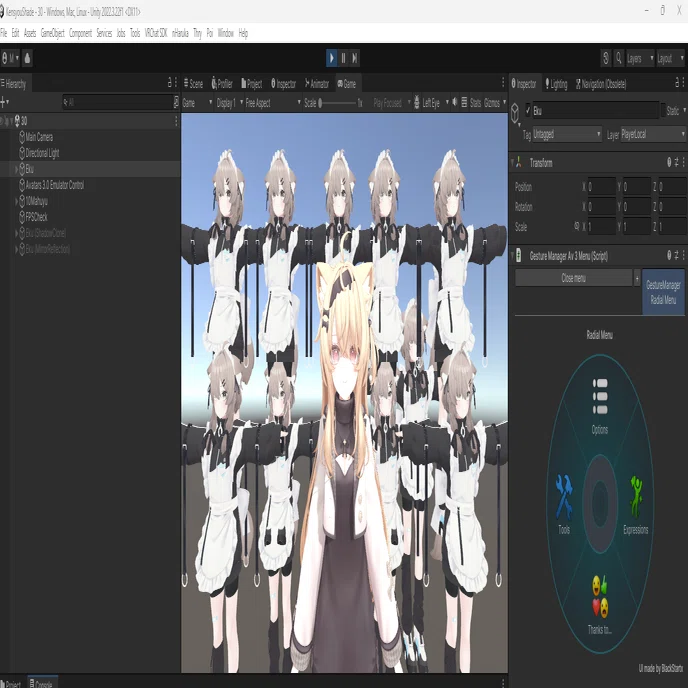The height and width of the screenshot is (688, 688).
Task: Open the Play Focused dropdown
Action: [391, 103]
